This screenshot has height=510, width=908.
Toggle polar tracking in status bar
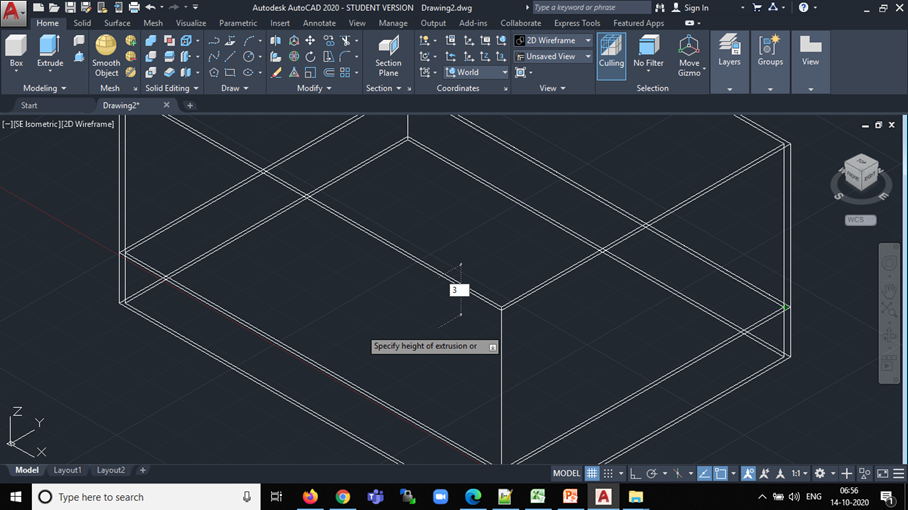coord(651,473)
